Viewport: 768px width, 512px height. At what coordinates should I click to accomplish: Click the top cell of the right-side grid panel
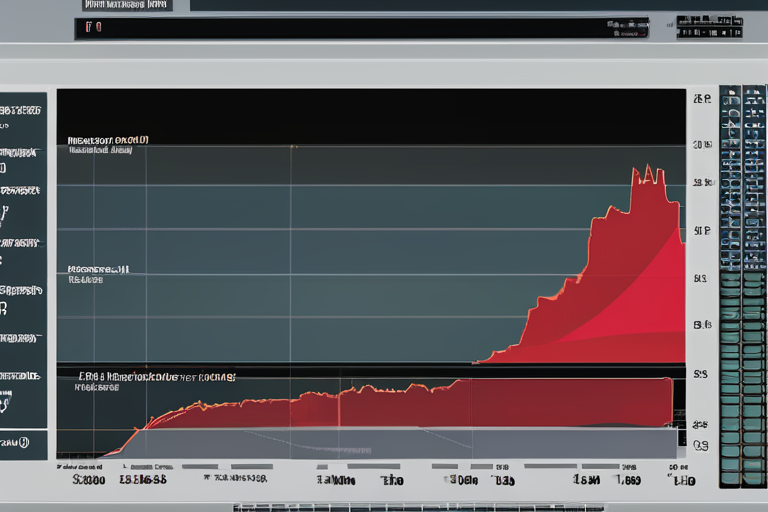pos(729,98)
